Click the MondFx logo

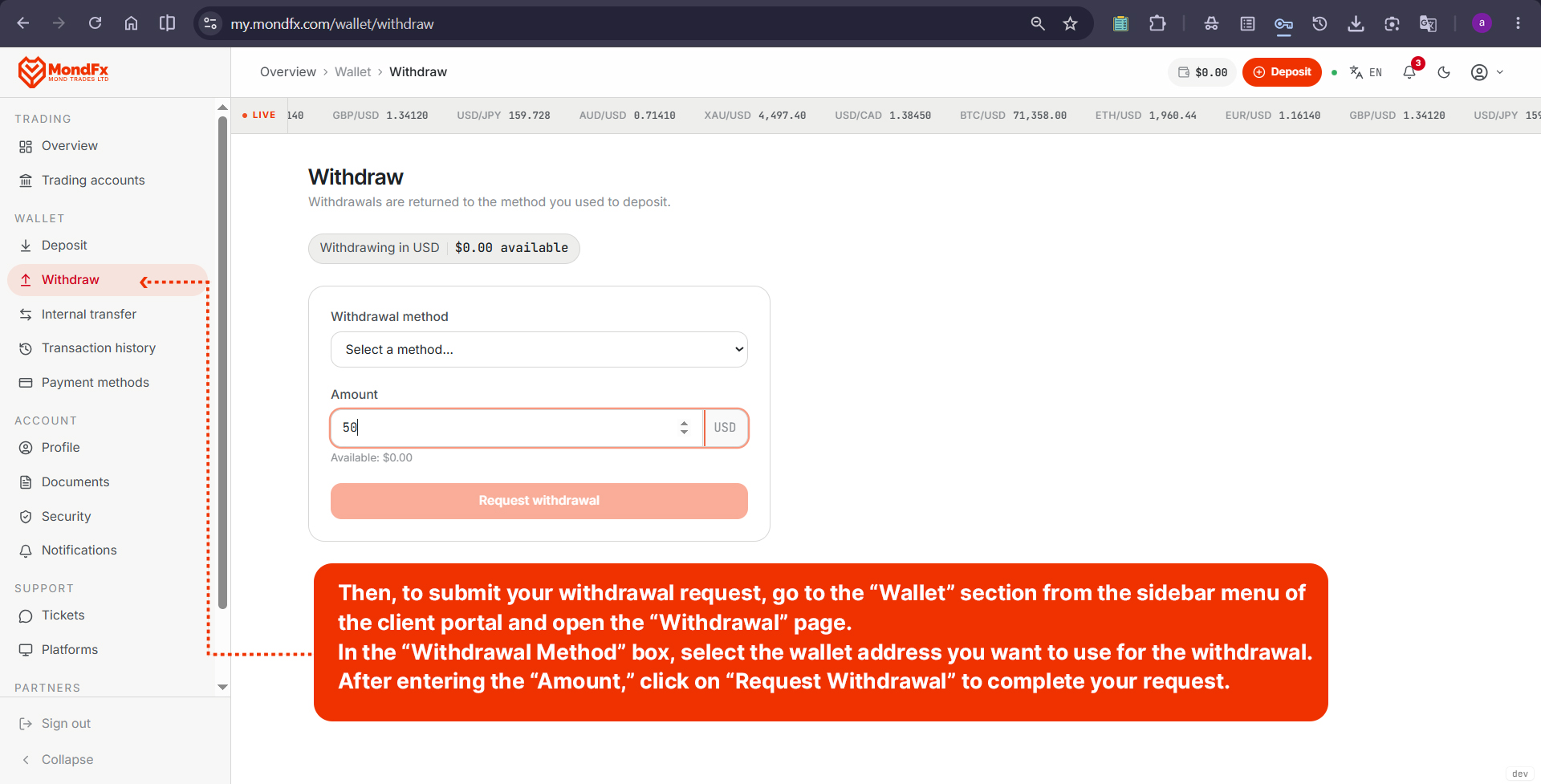pos(63,72)
